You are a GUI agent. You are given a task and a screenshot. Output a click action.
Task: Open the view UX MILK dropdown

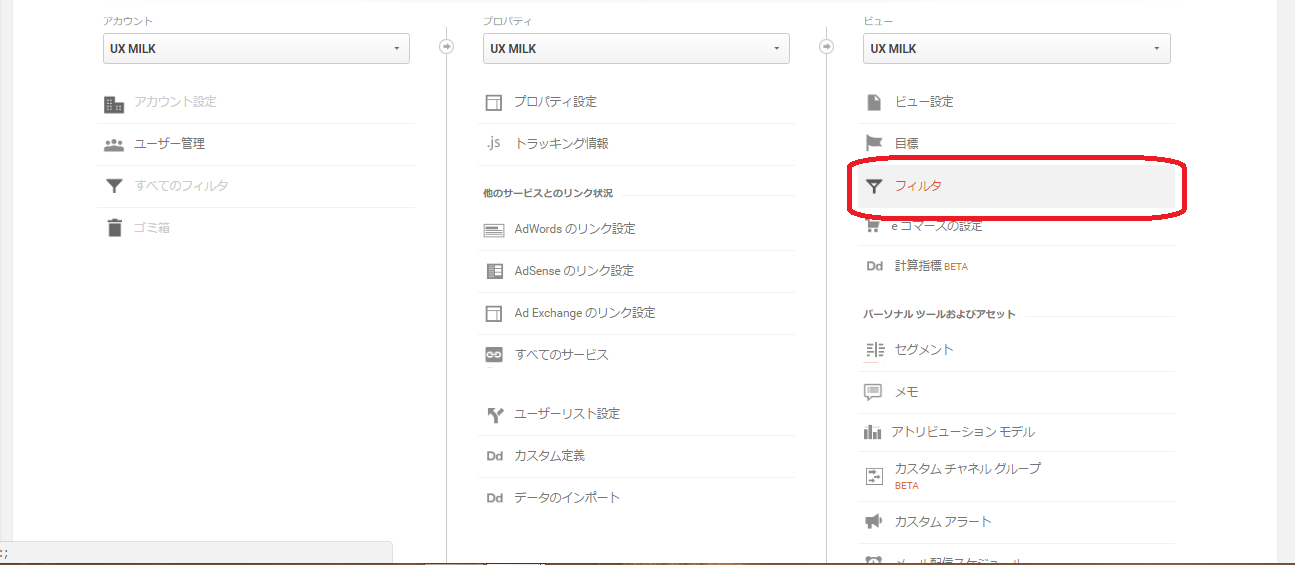click(x=1016, y=49)
